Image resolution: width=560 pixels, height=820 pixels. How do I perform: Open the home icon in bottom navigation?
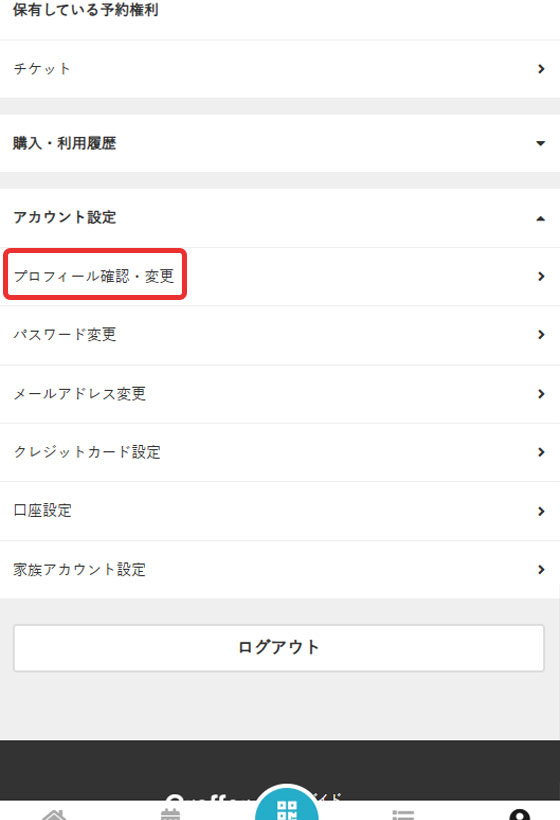[55, 814]
